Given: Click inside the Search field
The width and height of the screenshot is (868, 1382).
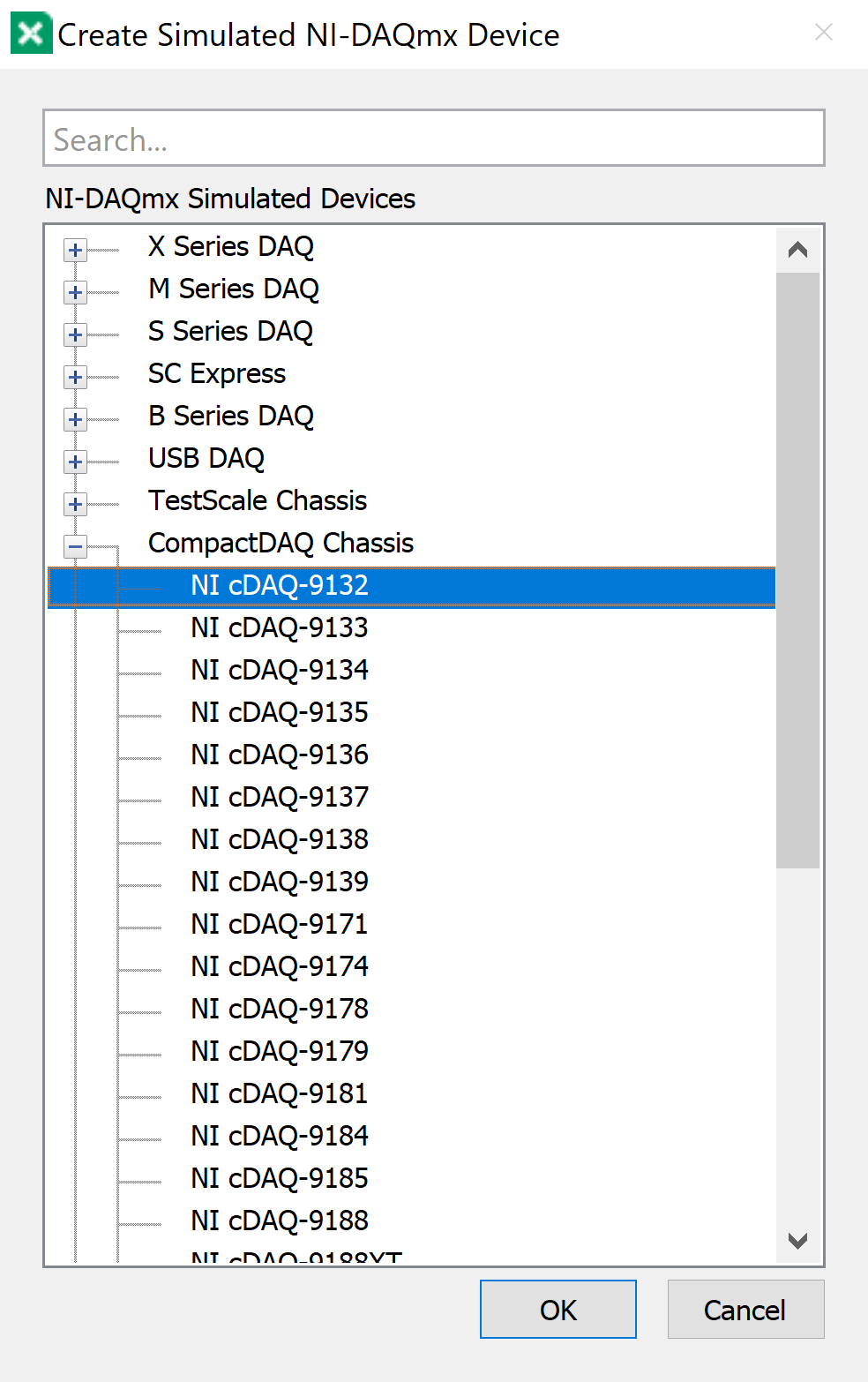Looking at the screenshot, I should pos(434,139).
